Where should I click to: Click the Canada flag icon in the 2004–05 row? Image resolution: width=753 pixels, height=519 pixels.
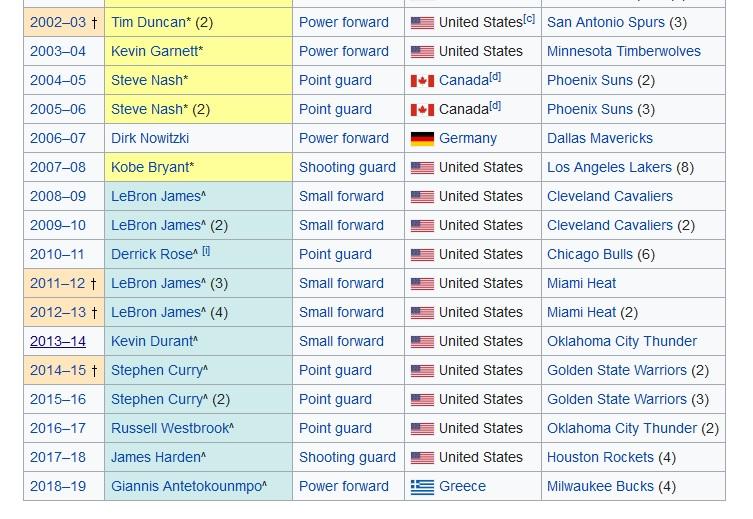click(422, 81)
